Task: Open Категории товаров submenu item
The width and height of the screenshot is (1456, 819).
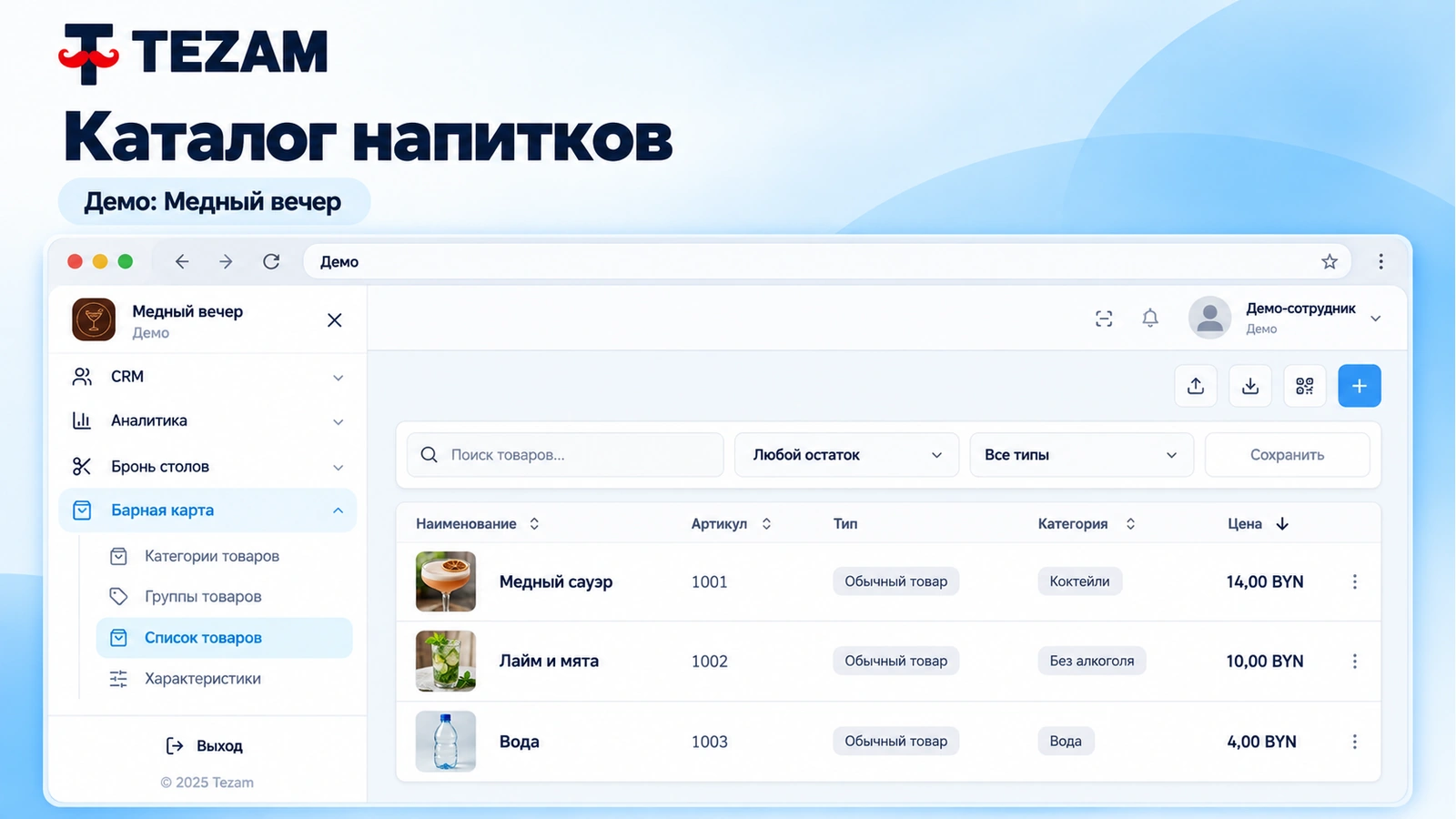Action: [x=224, y=556]
